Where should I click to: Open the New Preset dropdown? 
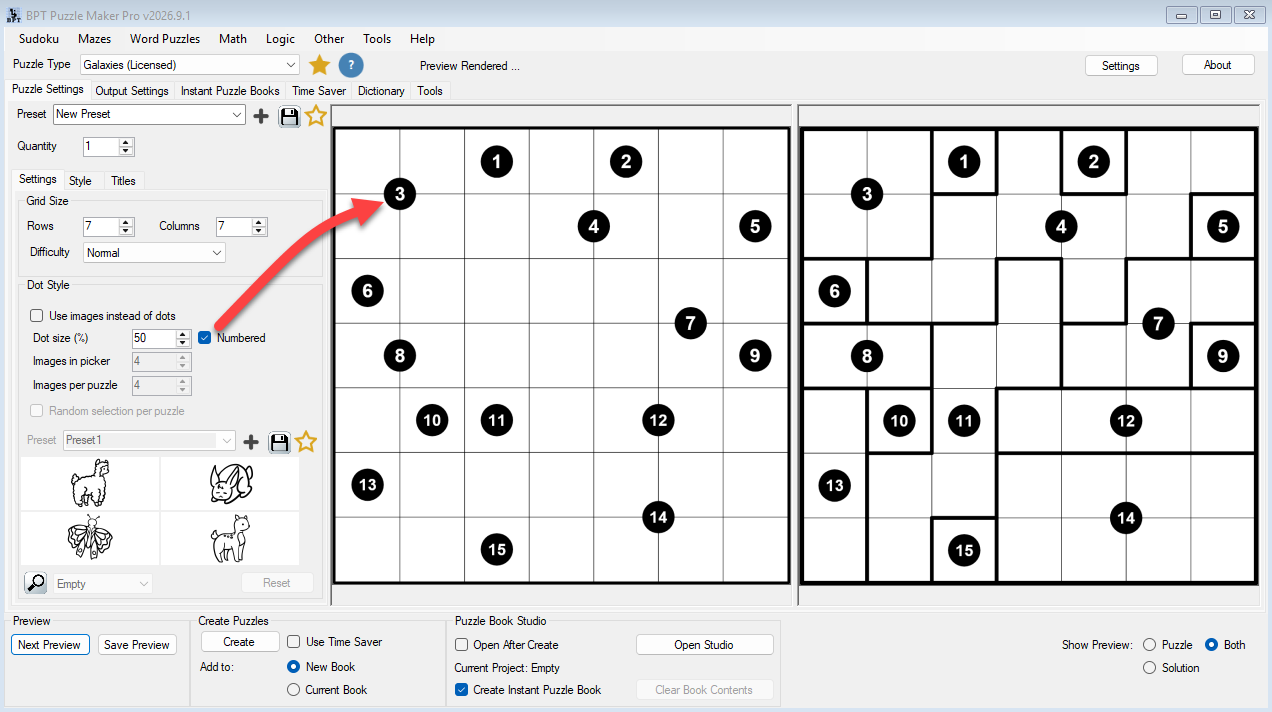coord(149,114)
